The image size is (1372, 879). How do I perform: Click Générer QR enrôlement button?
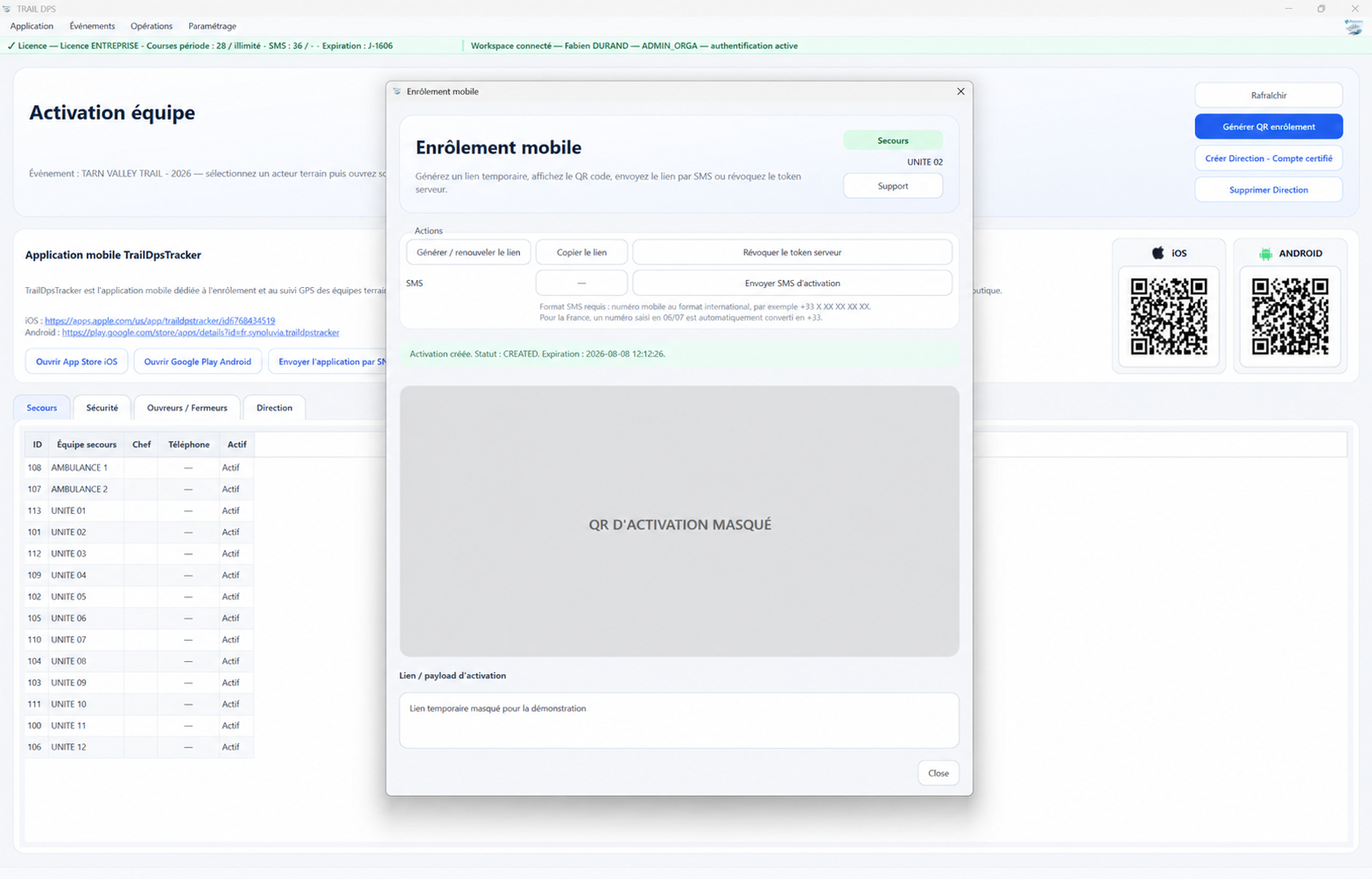coord(1269,127)
